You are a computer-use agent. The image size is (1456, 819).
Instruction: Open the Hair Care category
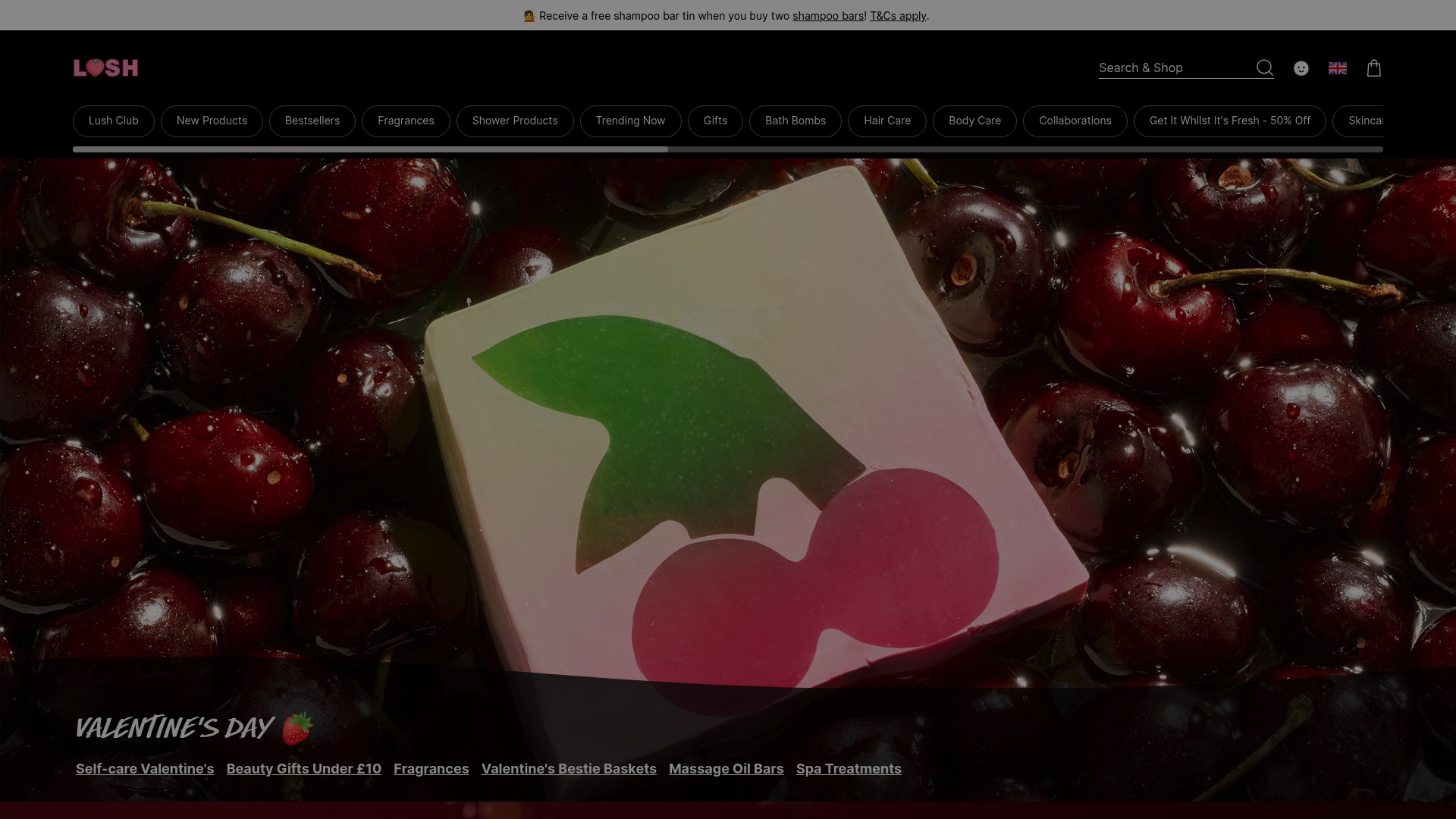(887, 121)
